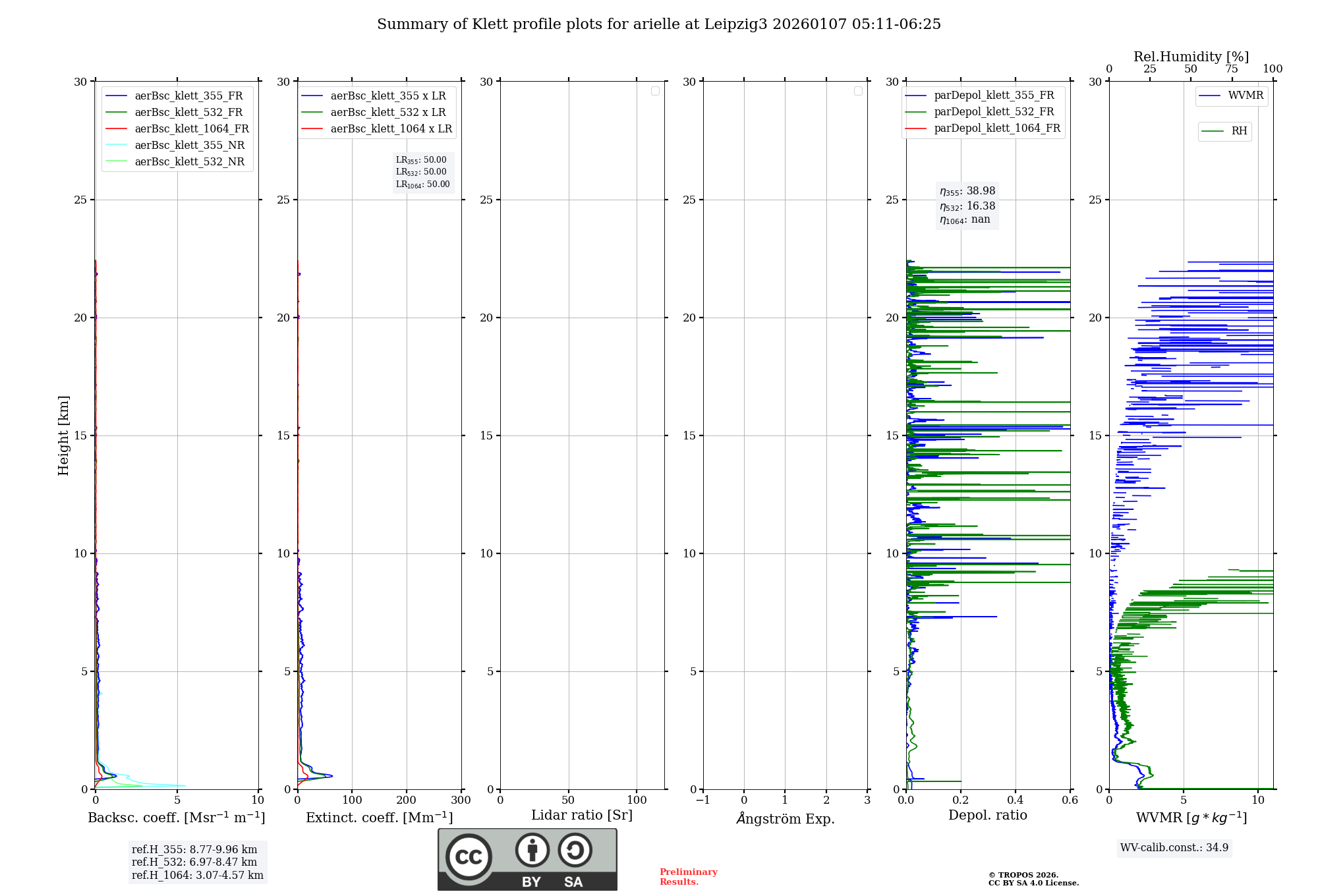
Task: Click the reference height ref.H text box
Action: coord(197,862)
